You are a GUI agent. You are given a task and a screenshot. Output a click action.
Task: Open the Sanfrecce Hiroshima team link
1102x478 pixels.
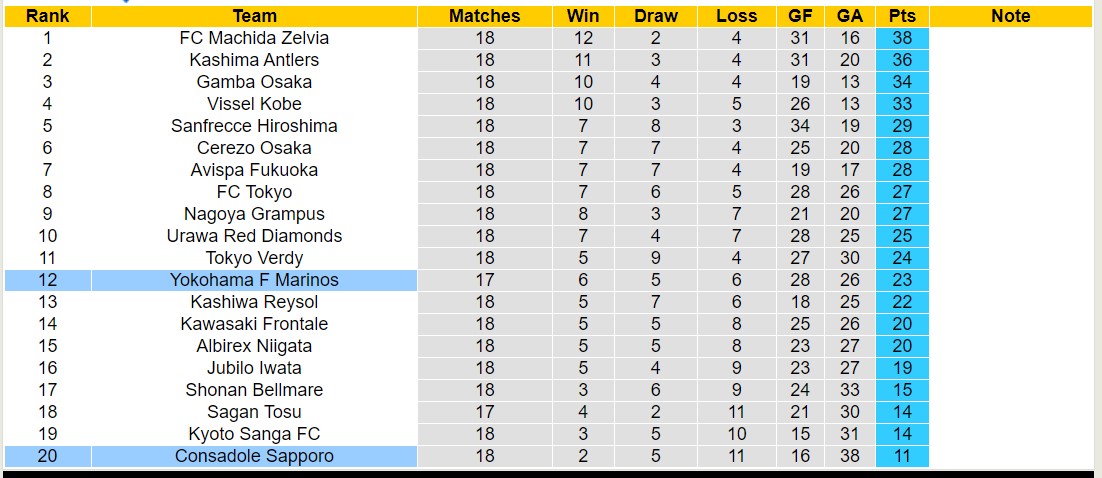tap(254, 126)
